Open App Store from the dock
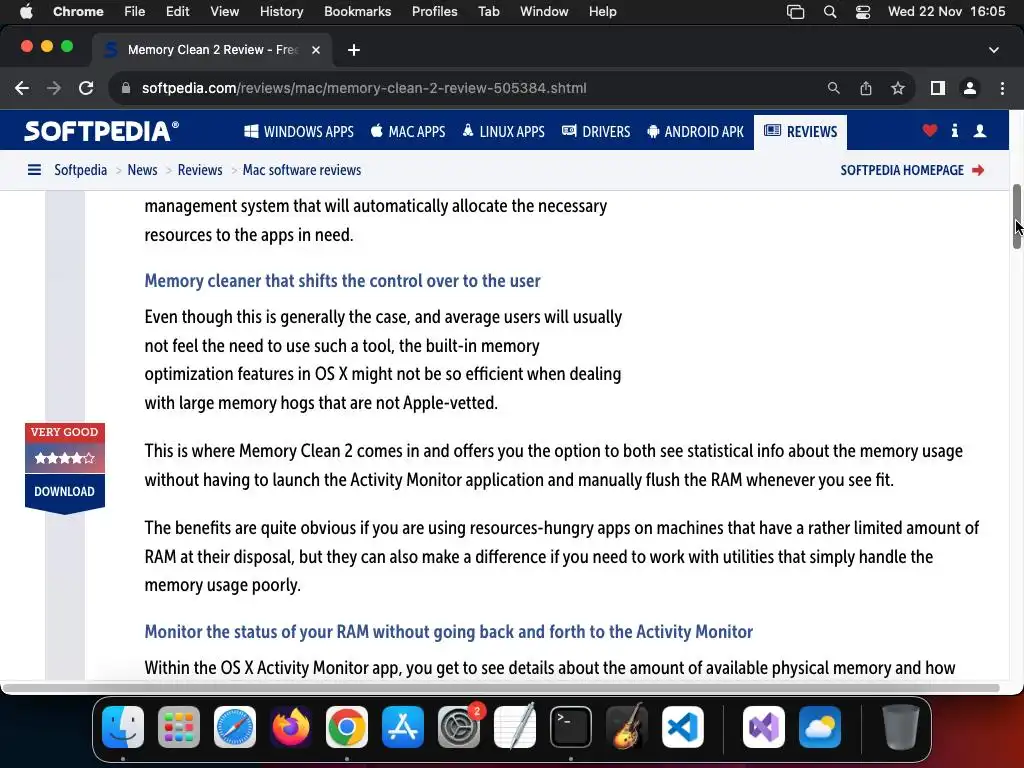The image size is (1024, 768). coord(403,727)
